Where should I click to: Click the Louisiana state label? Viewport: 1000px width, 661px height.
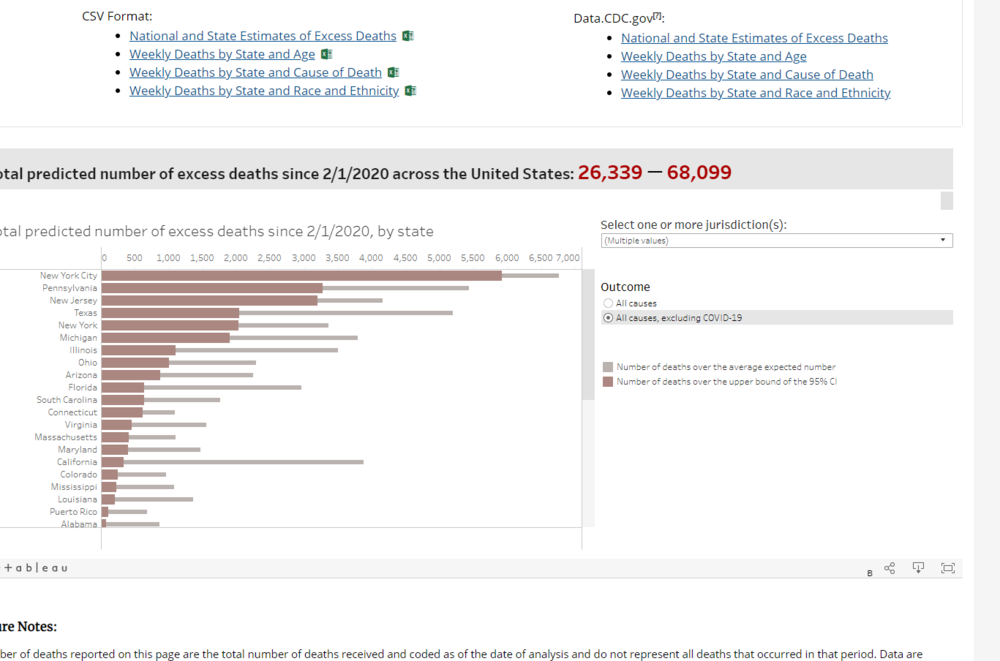coord(78,500)
